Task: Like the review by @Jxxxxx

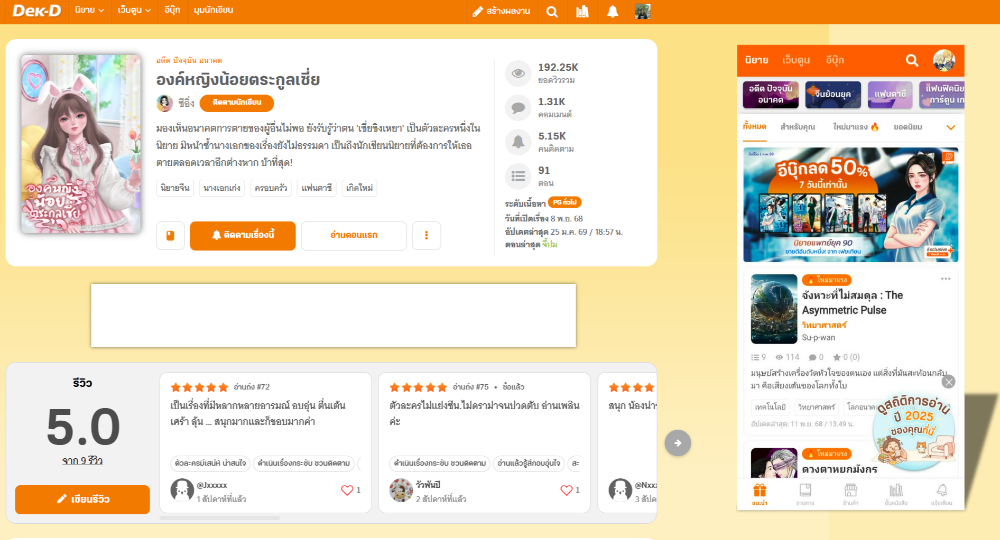Action: pos(347,490)
